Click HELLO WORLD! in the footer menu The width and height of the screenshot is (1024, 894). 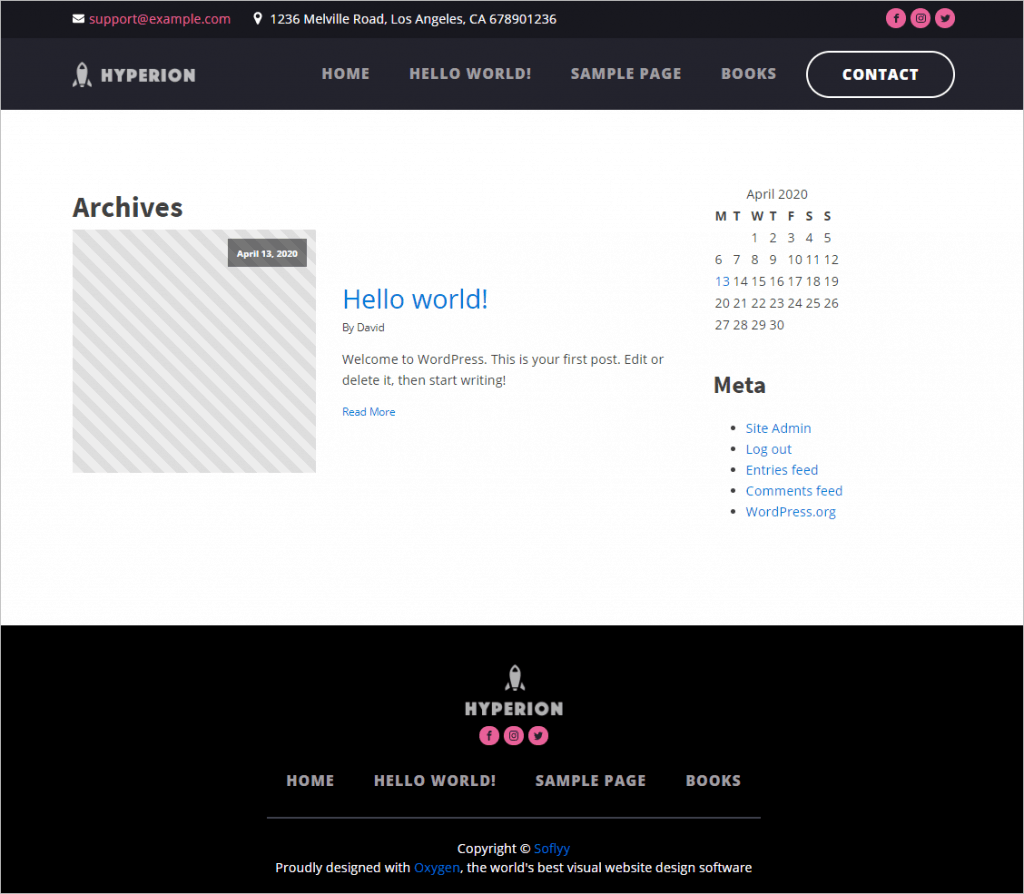(434, 781)
